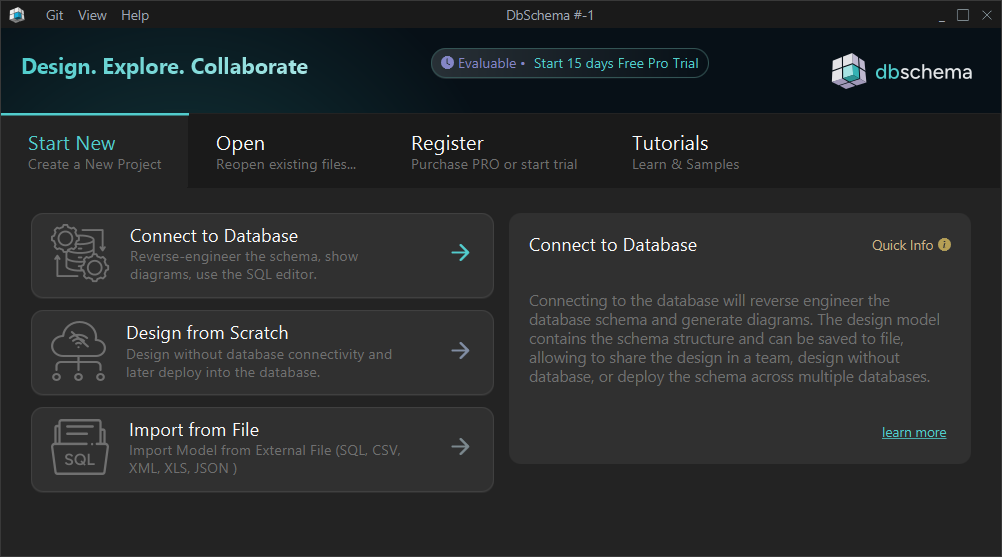This screenshot has height=557, width=1002.
Task: Click the DbSchema app icon in title bar
Action: [x=17, y=15]
